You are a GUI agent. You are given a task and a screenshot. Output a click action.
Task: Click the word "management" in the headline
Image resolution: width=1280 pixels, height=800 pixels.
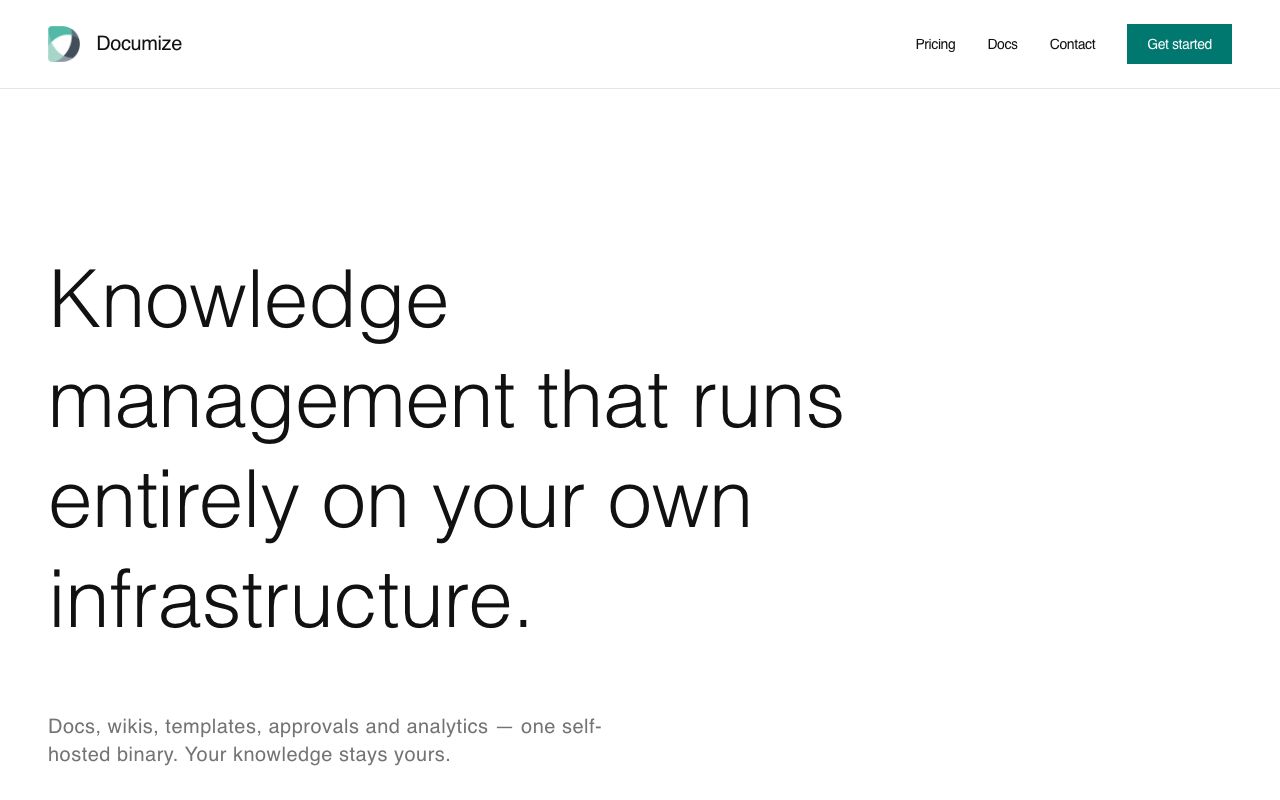(281, 401)
